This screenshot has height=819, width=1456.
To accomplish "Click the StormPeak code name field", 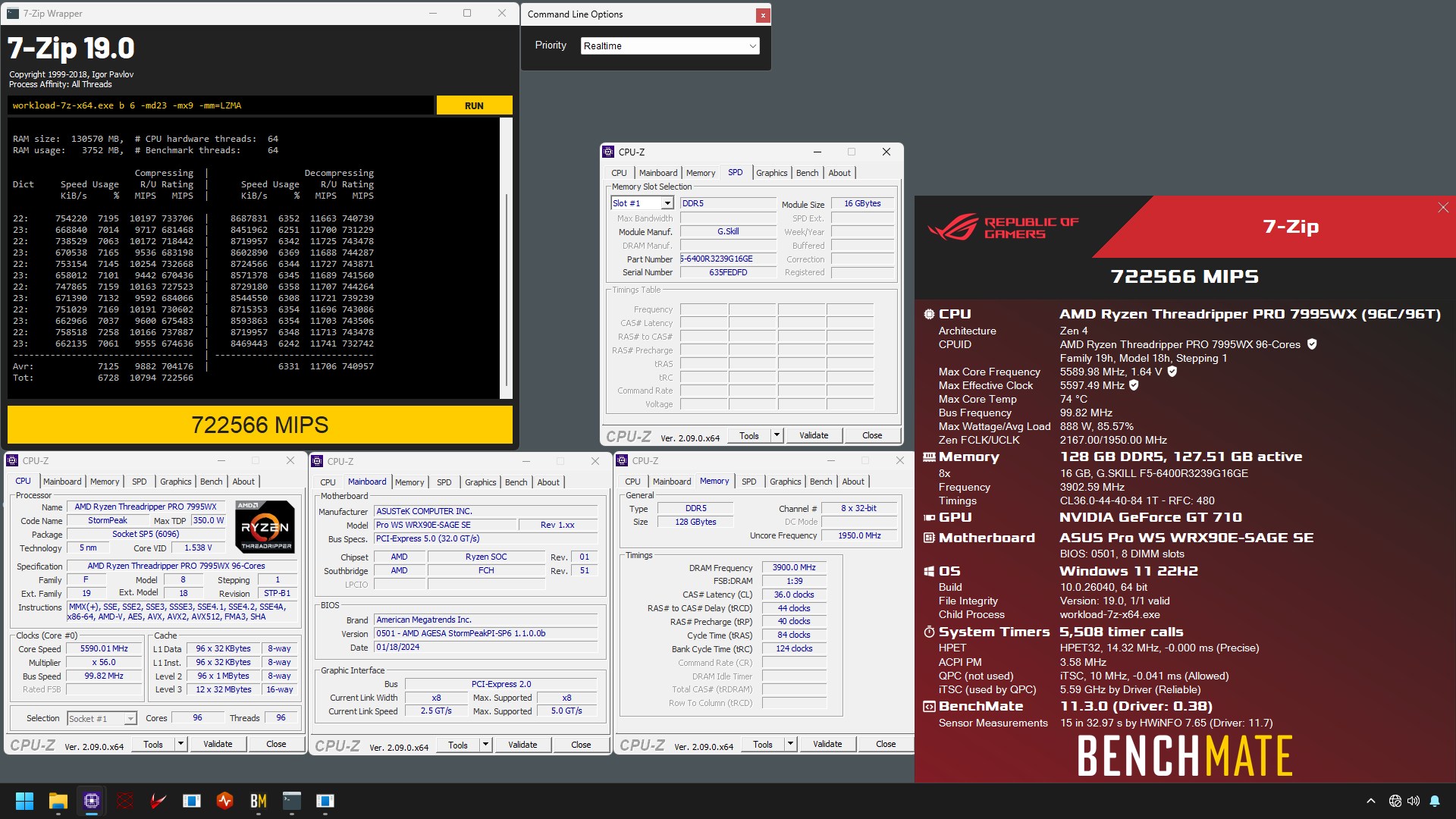I will 108,520.
